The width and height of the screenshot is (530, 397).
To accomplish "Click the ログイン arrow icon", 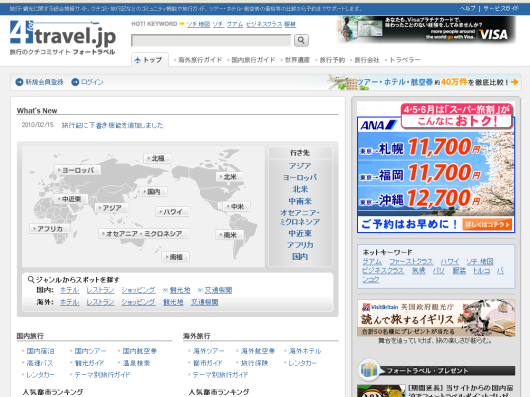I will coord(75,82).
